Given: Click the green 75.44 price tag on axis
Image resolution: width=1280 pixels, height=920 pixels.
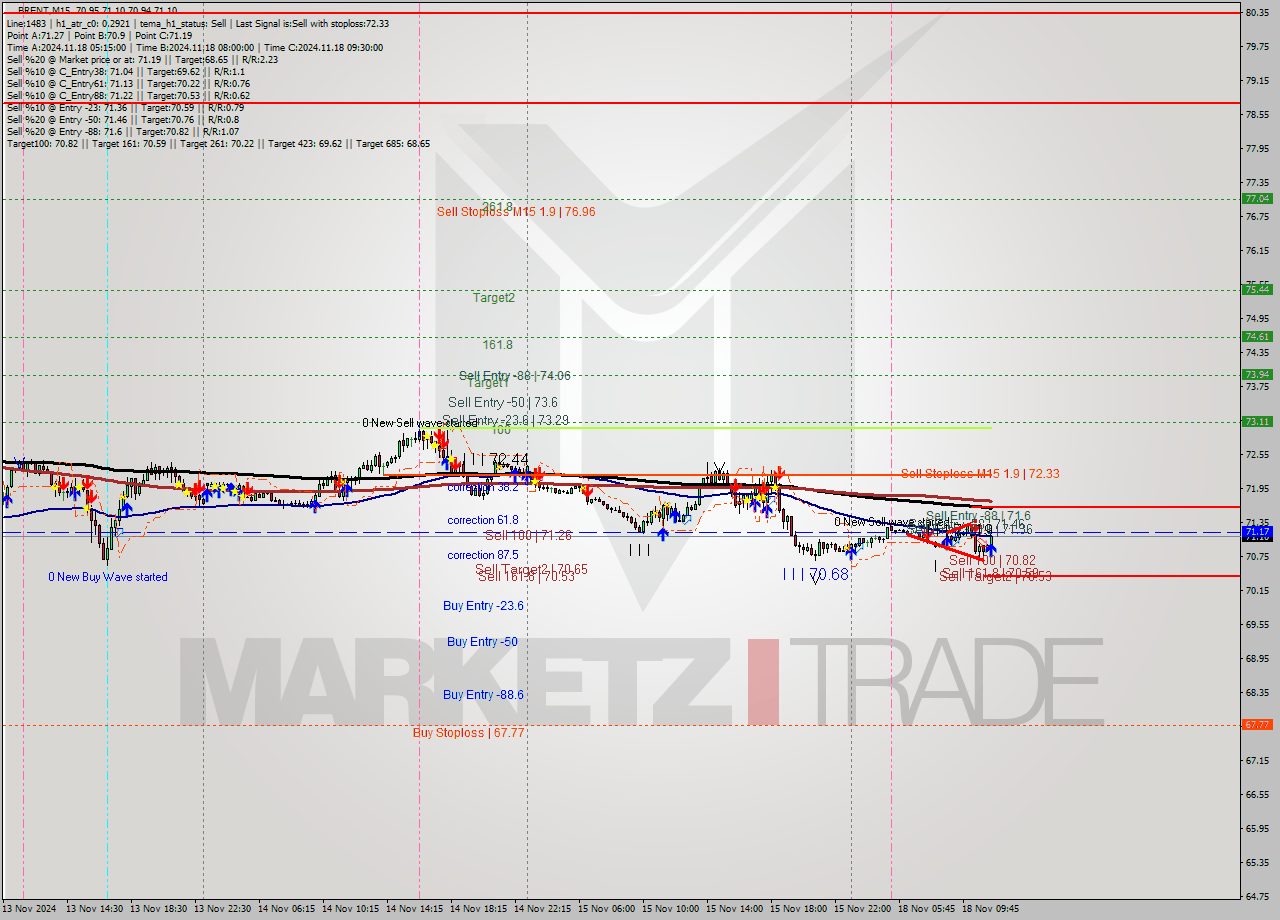Looking at the screenshot, I should 1257,289.
